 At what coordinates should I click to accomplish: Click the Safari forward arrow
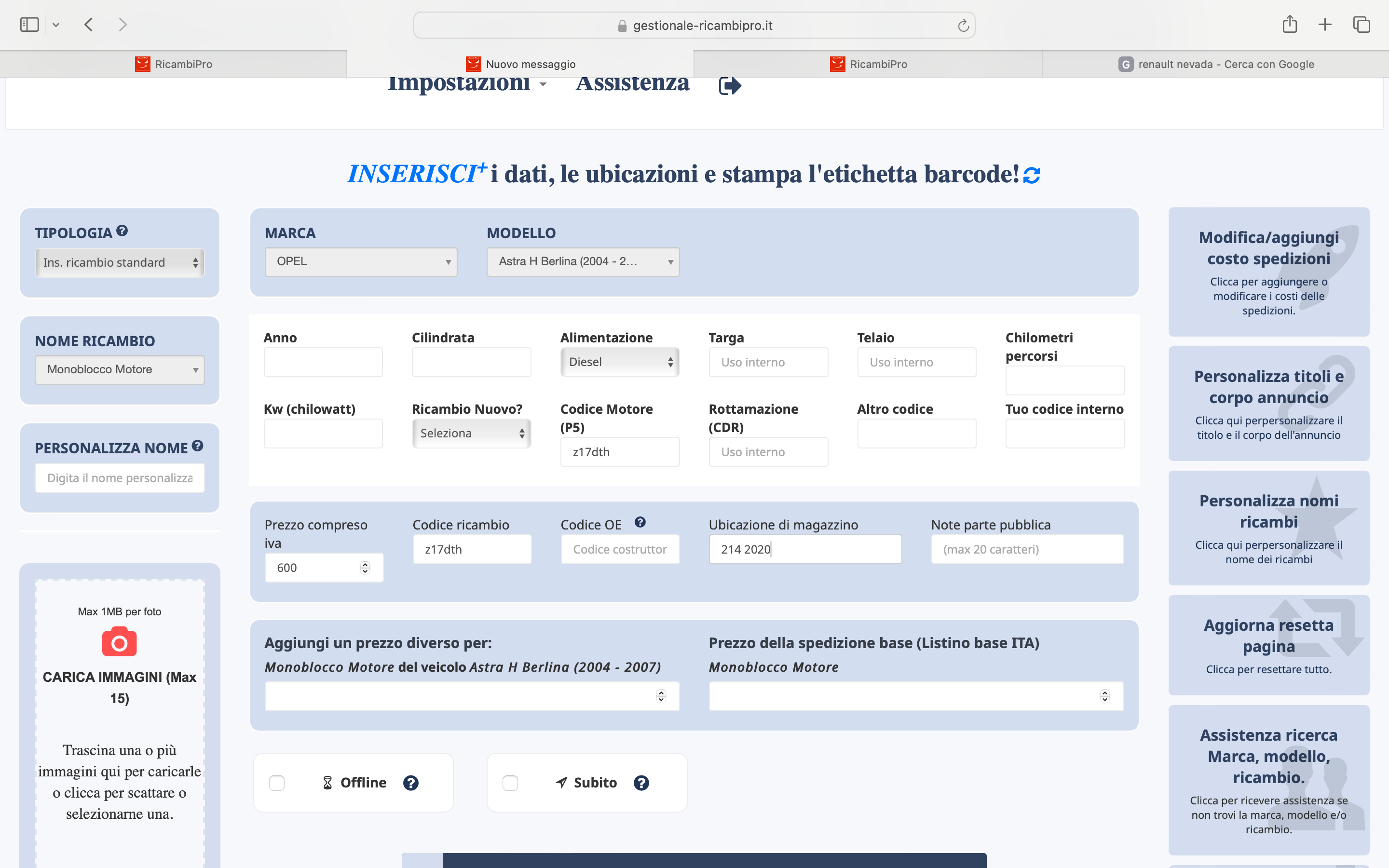point(122,25)
